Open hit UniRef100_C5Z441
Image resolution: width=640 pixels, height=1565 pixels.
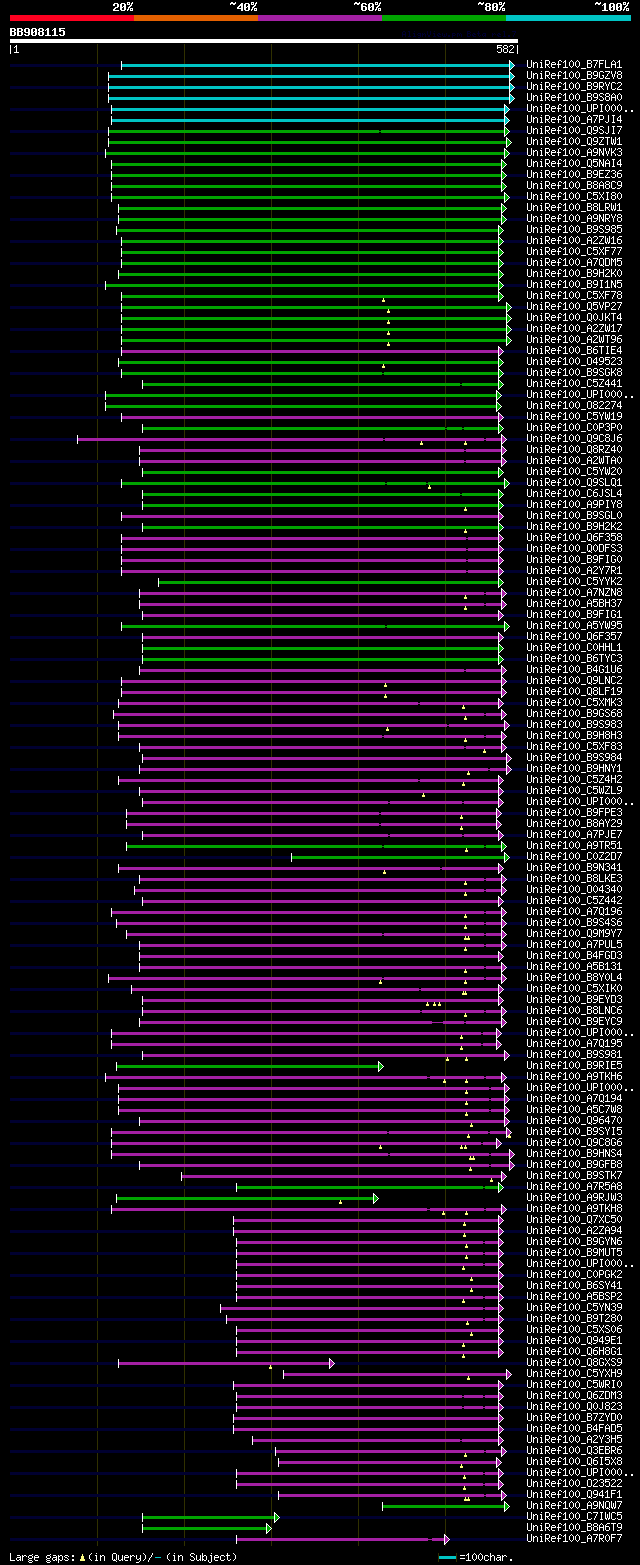(573, 384)
